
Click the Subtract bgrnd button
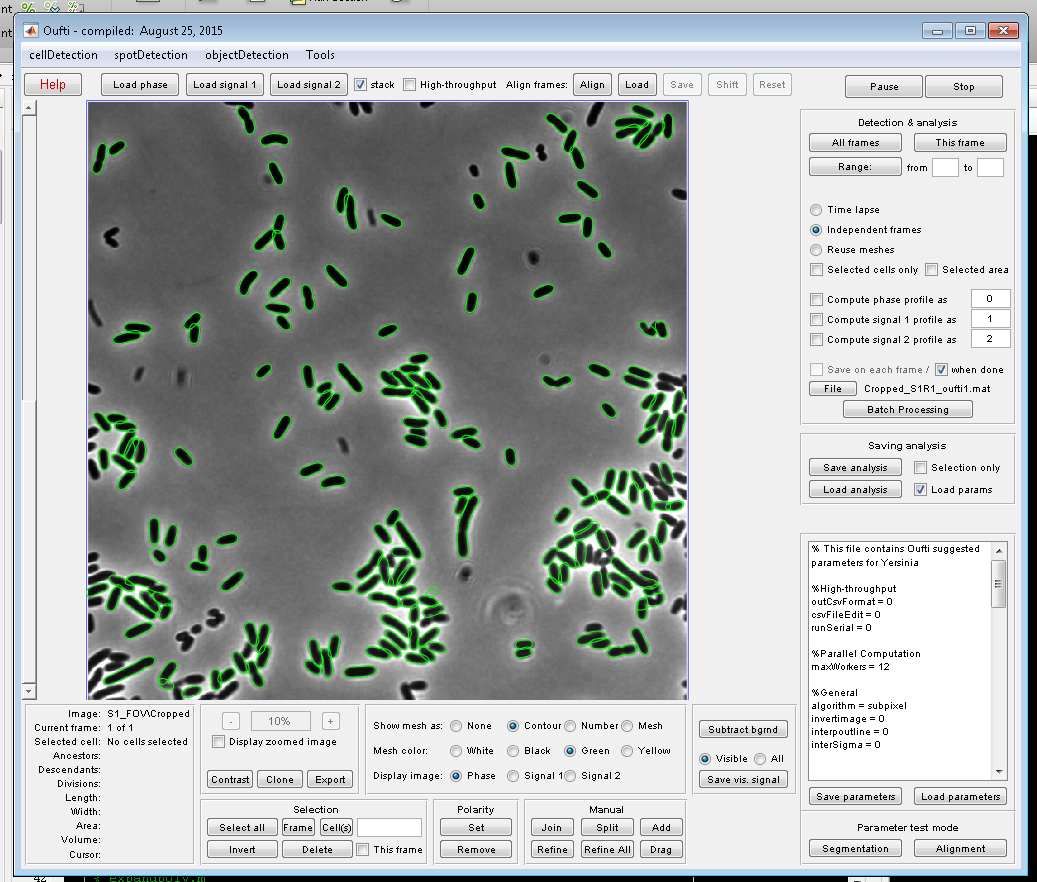(x=742, y=729)
